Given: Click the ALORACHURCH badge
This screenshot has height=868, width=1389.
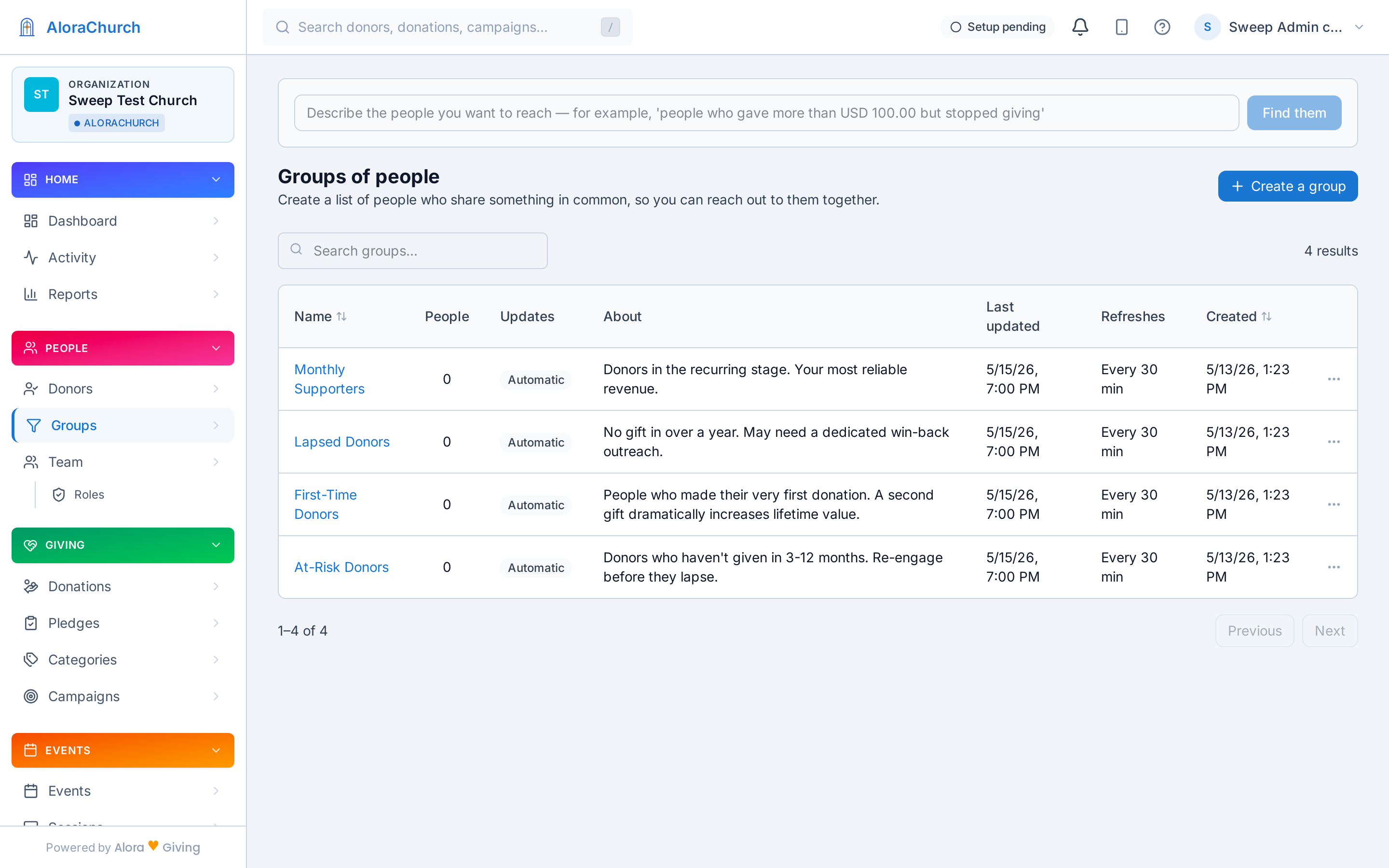Looking at the screenshot, I should tap(117, 123).
